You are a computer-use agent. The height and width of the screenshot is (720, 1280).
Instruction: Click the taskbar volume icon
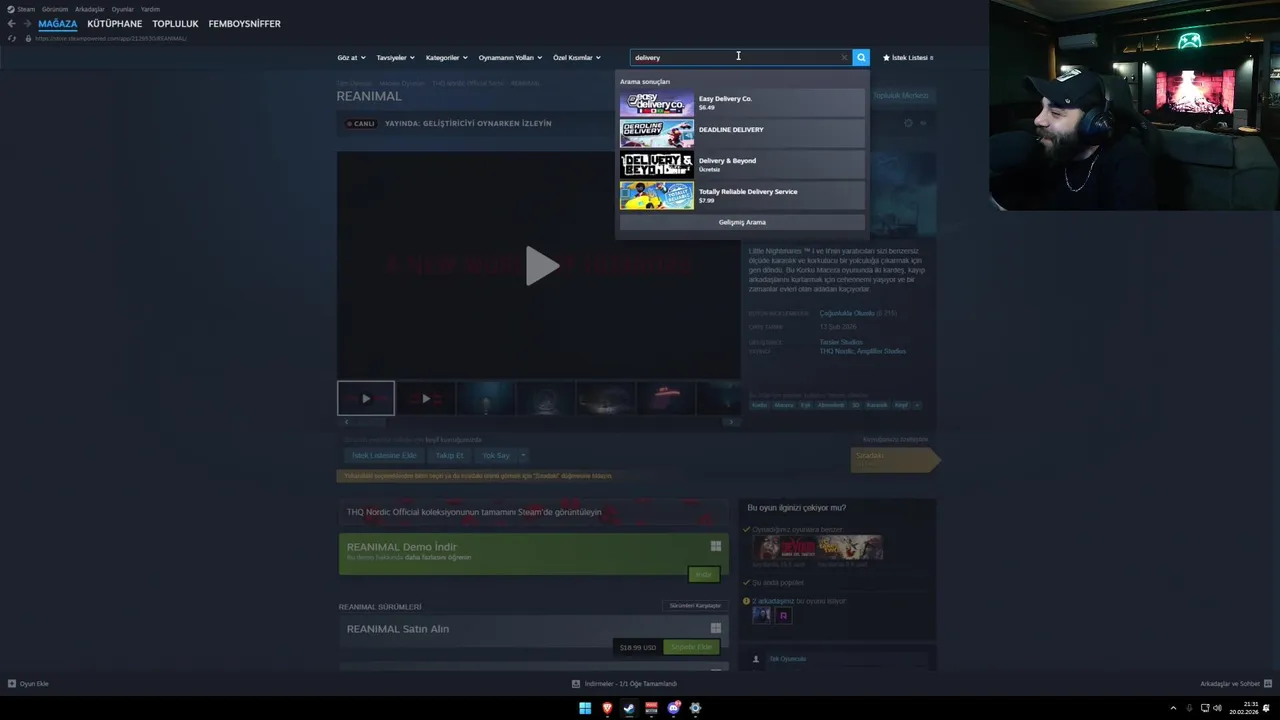click(1217, 708)
